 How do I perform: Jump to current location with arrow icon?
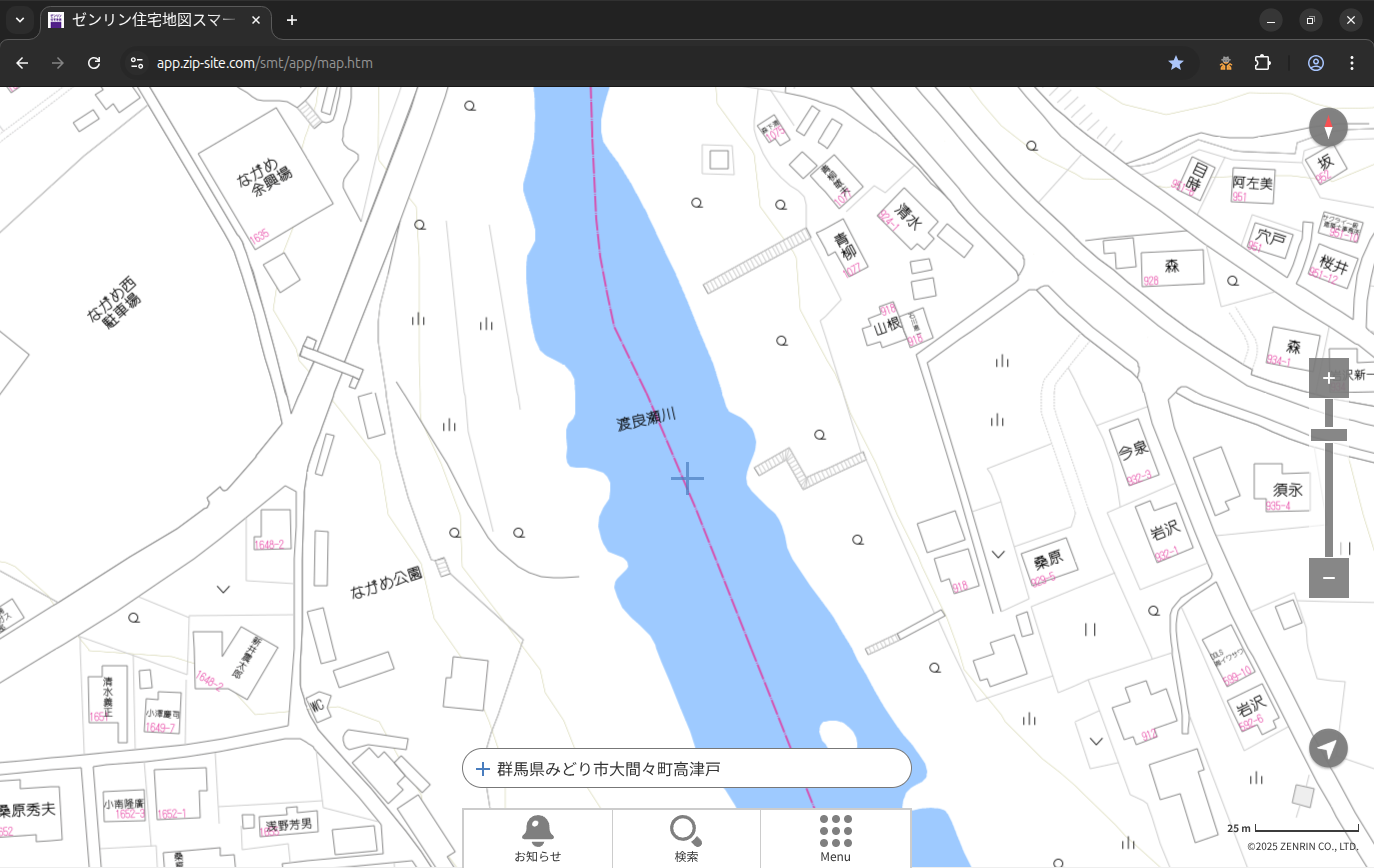[1328, 749]
